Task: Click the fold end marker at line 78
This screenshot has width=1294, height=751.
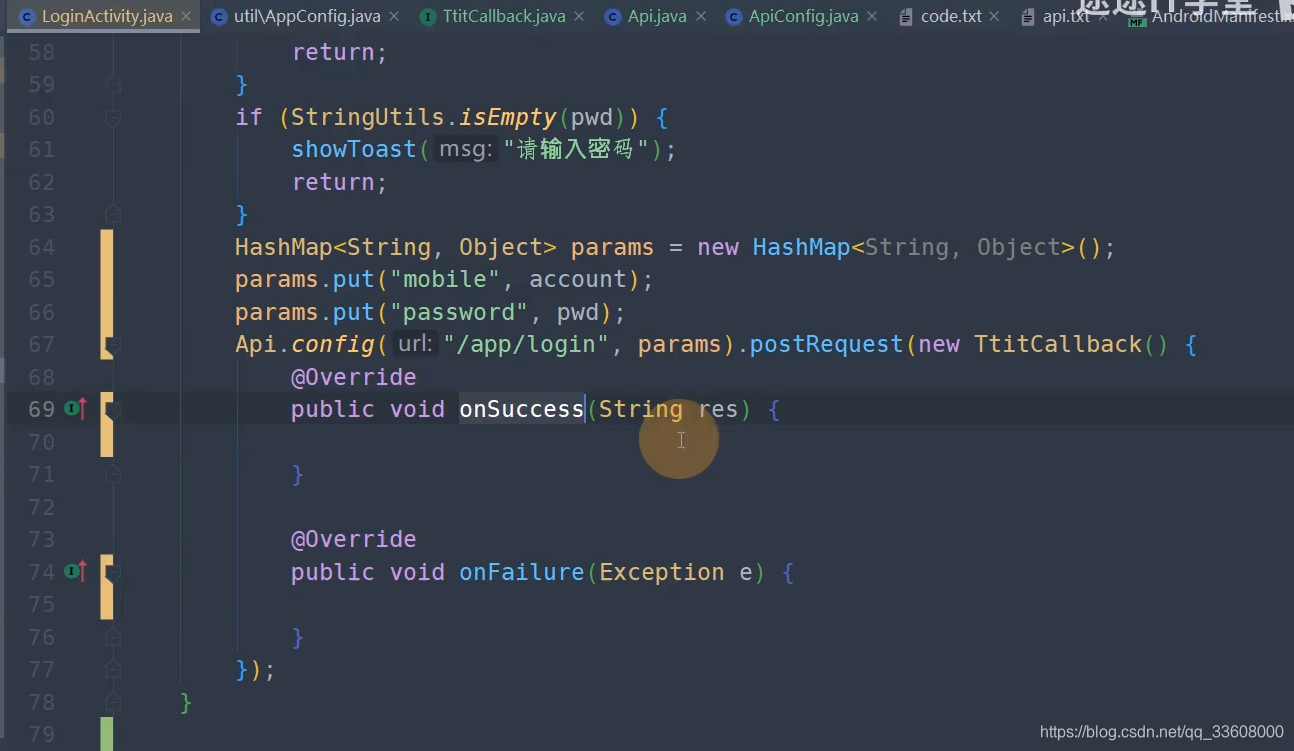Action: (113, 702)
